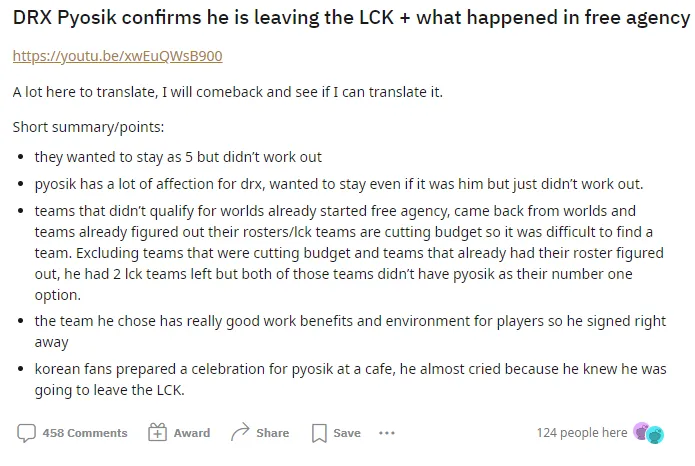Viewport: 695px width, 466px height.
Task: Click the Share arrow icon
Action: 240,433
